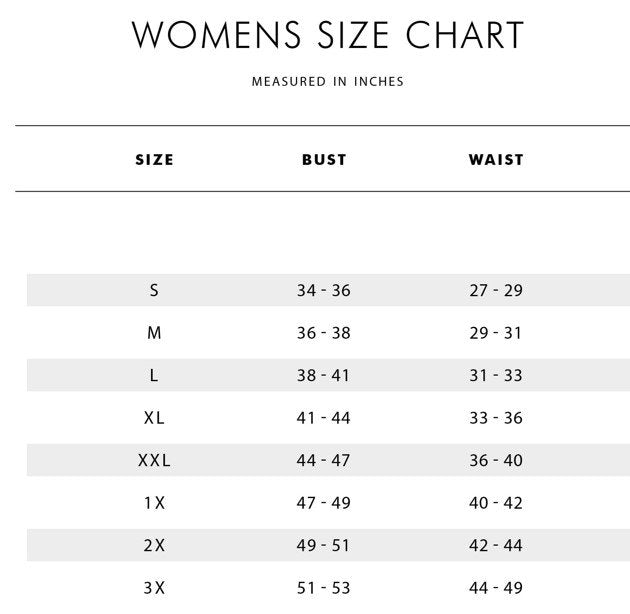Click the BUST column header
The height and width of the screenshot is (614, 630).
point(324,160)
